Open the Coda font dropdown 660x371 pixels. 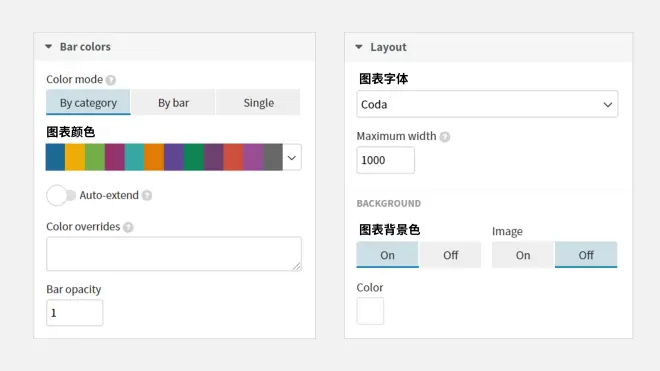pos(487,104)
